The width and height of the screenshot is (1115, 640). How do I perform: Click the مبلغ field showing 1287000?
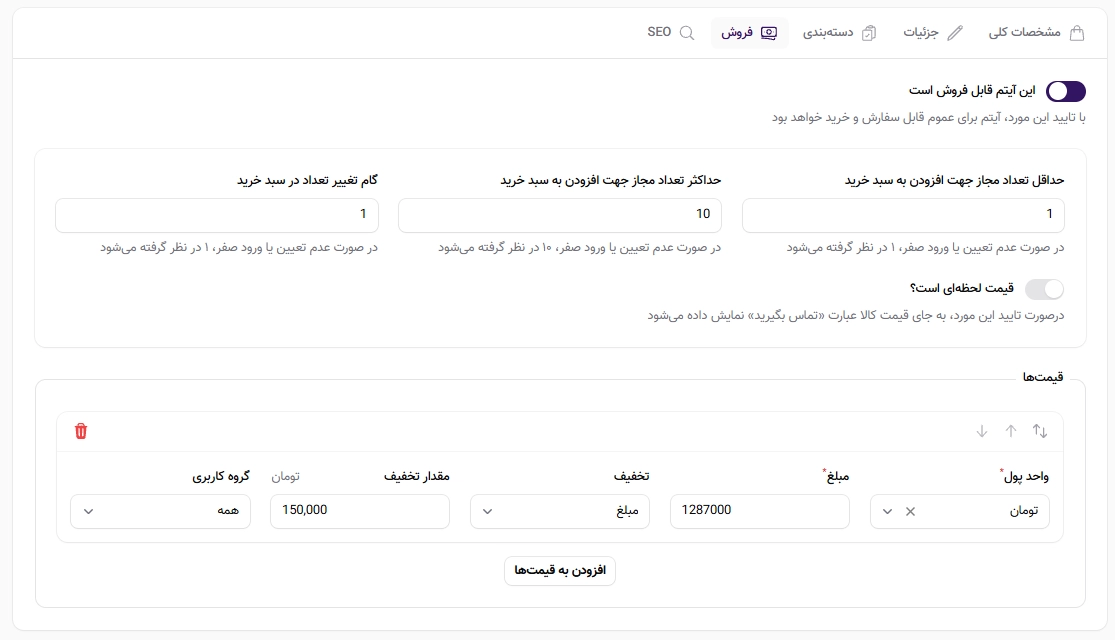759,511
